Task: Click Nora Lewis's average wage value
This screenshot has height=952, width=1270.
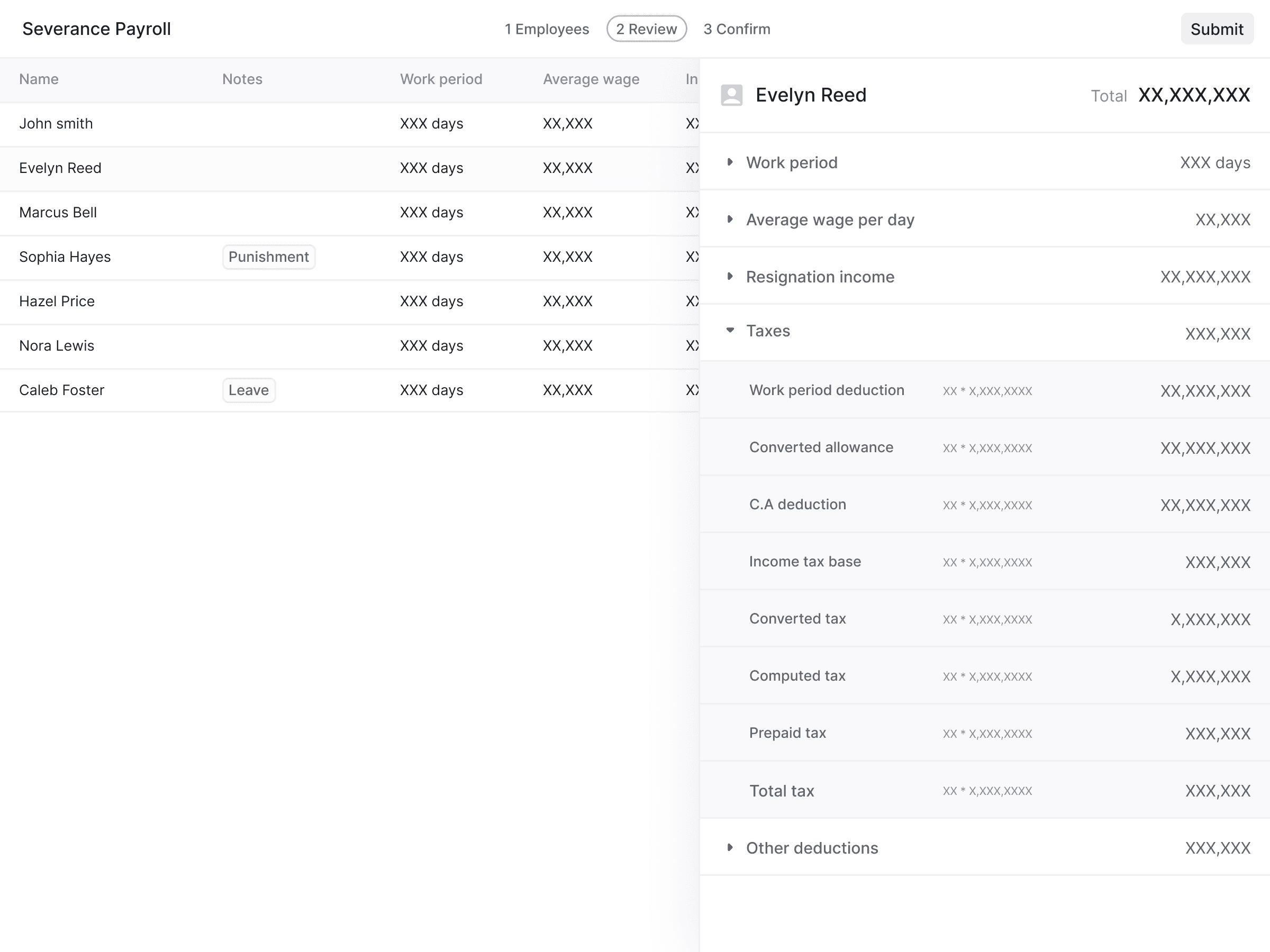Action: pyautogui.click(x=567, y=345)
